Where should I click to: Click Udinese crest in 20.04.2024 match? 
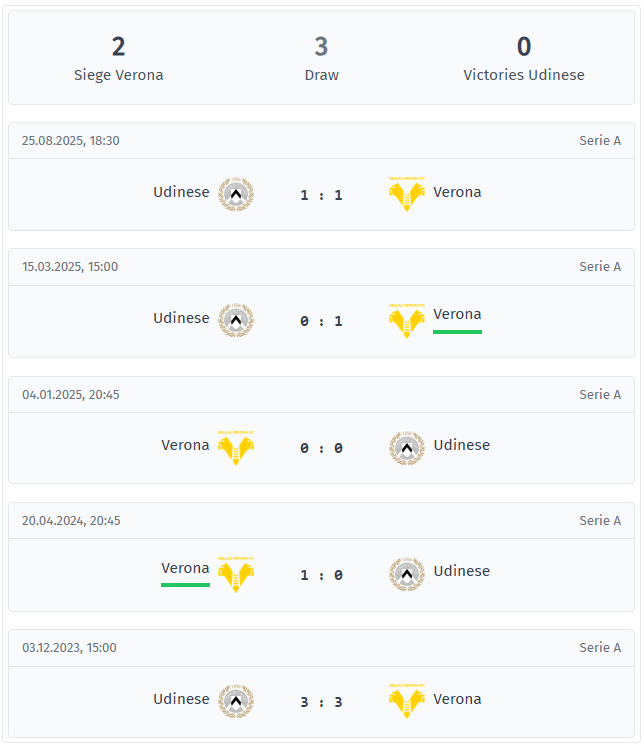tap(406, 573)
